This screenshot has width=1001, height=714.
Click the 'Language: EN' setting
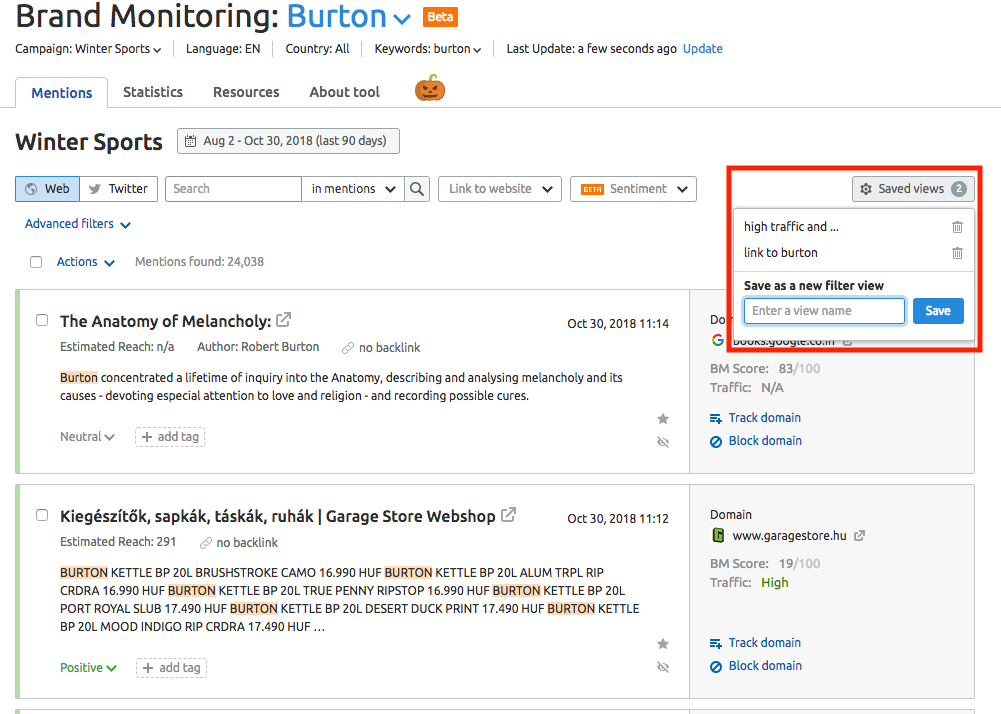coord(223,49)
